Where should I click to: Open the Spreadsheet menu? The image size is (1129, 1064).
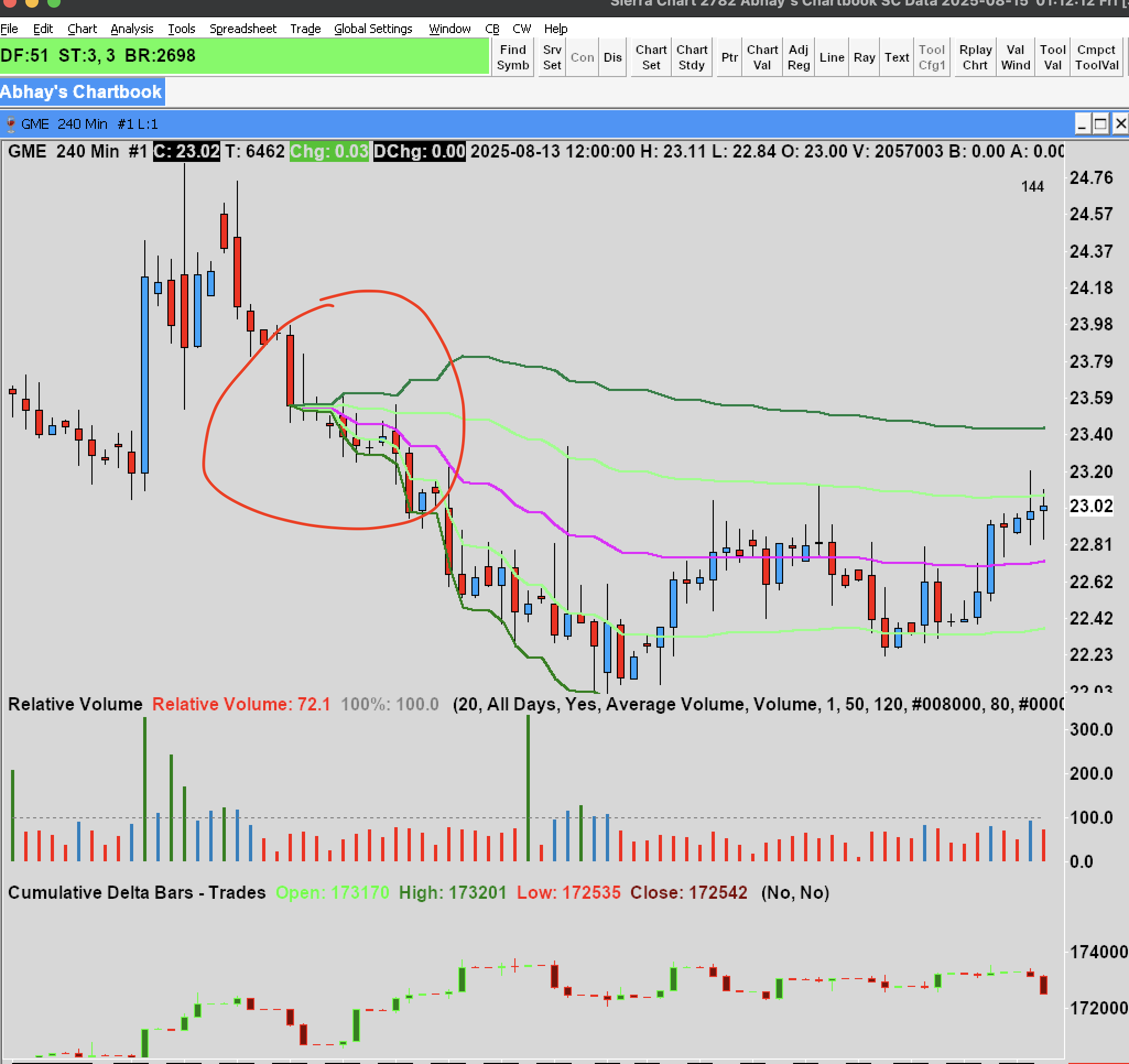(242, 29)
